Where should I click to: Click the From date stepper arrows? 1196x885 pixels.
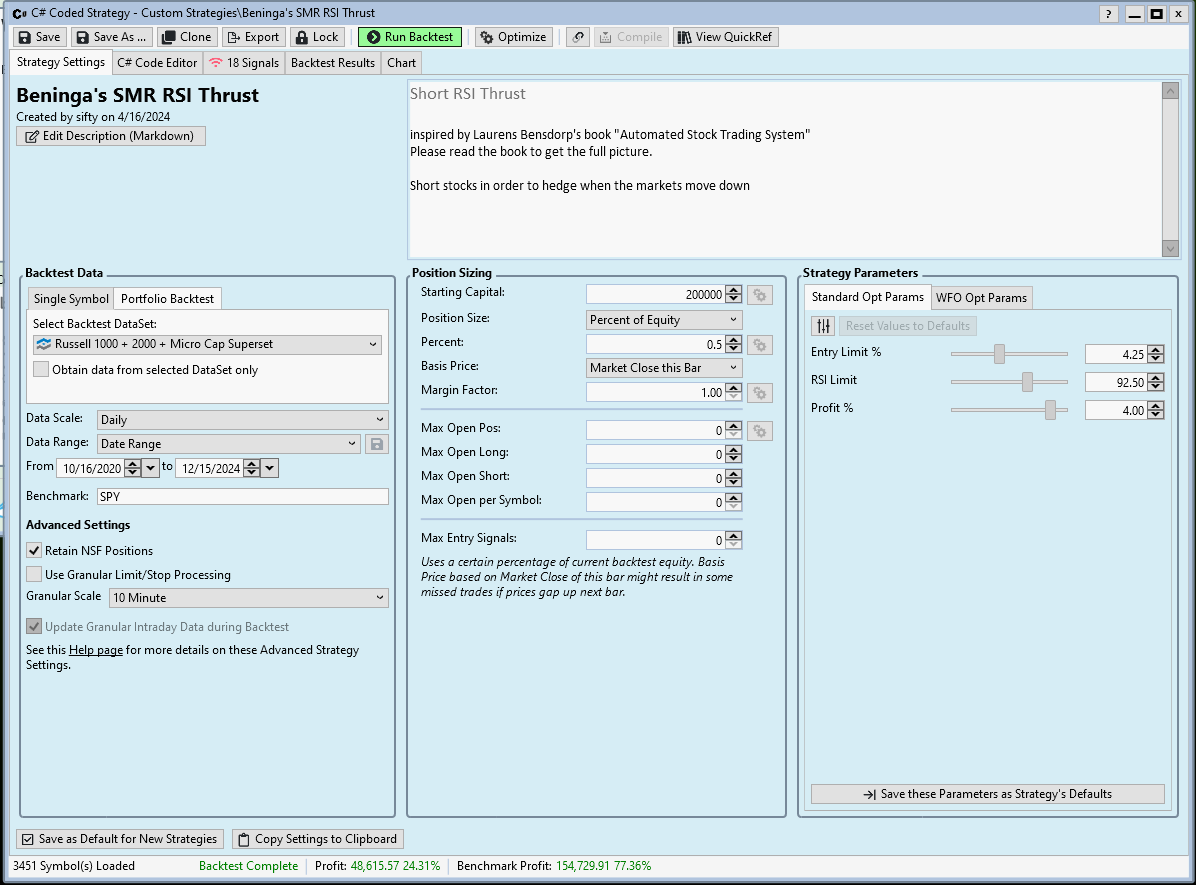point(132,468)
